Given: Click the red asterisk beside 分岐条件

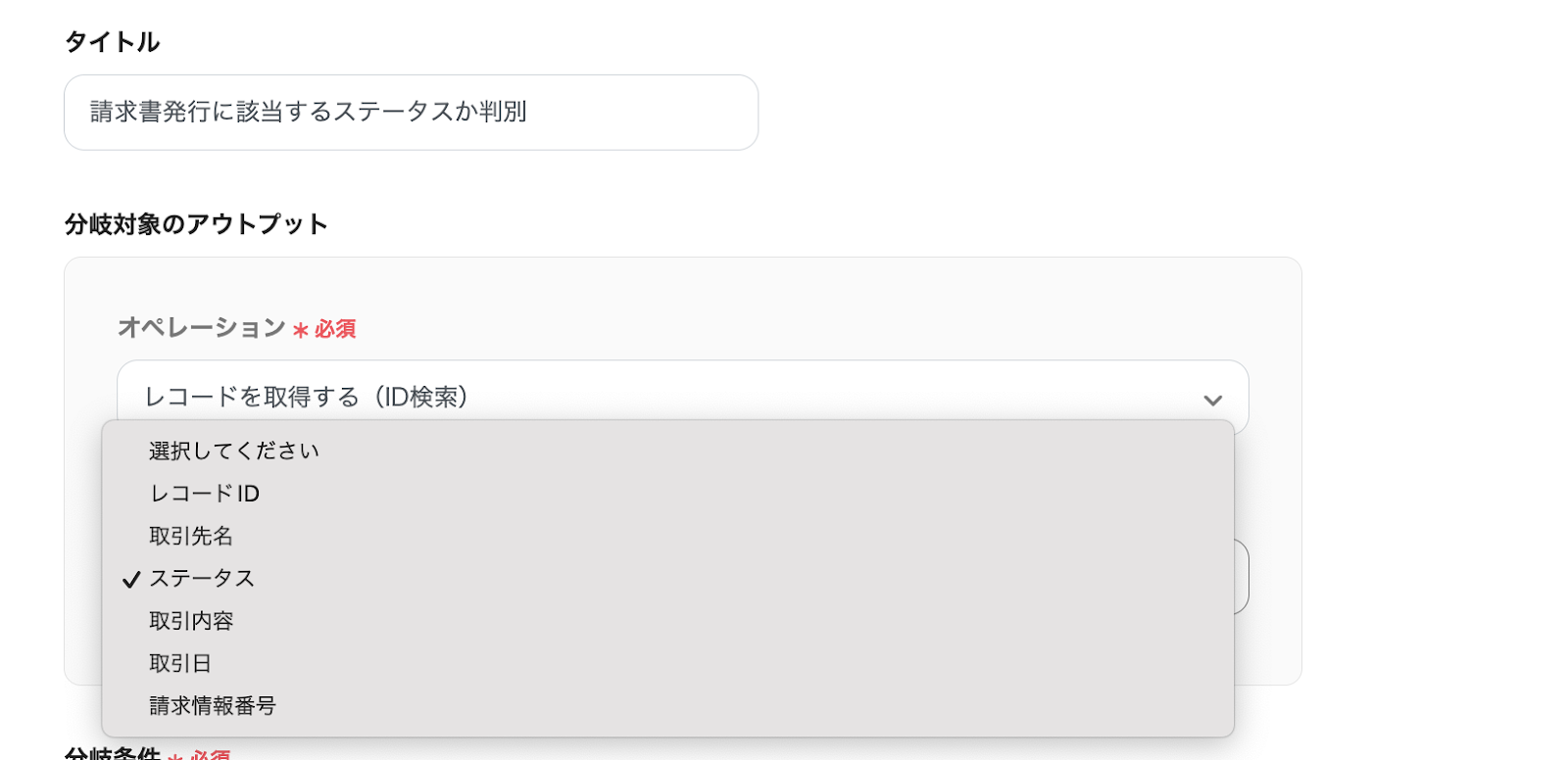Looking at the screenshot, I should (175, 757).
